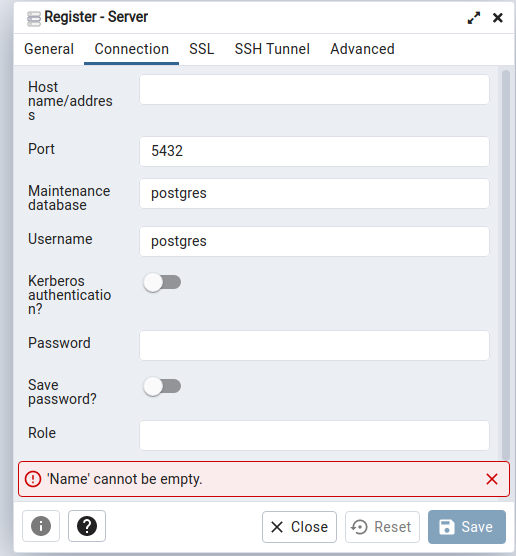Switch to the General tab
The width and height of the screenshot is (516, 556).
point(49,49)
